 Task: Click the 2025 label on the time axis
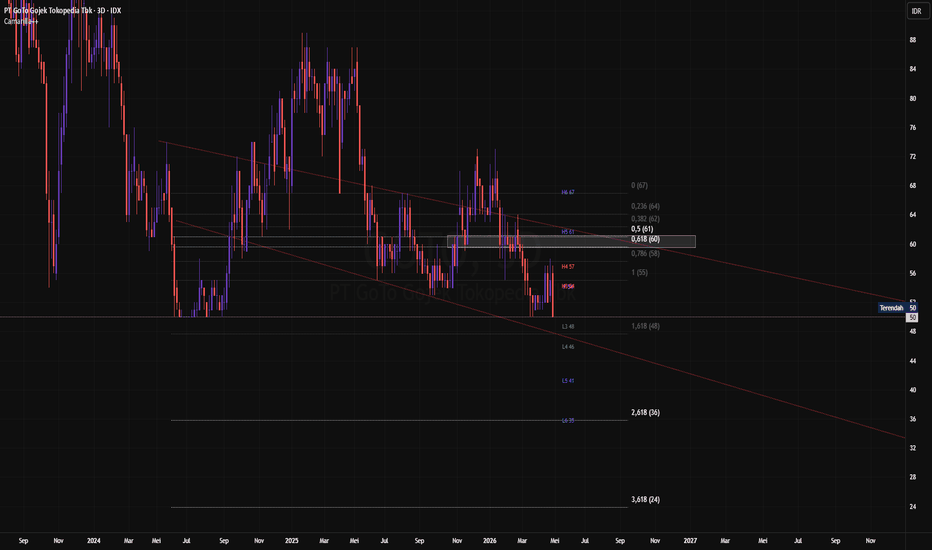click(291, 540)
